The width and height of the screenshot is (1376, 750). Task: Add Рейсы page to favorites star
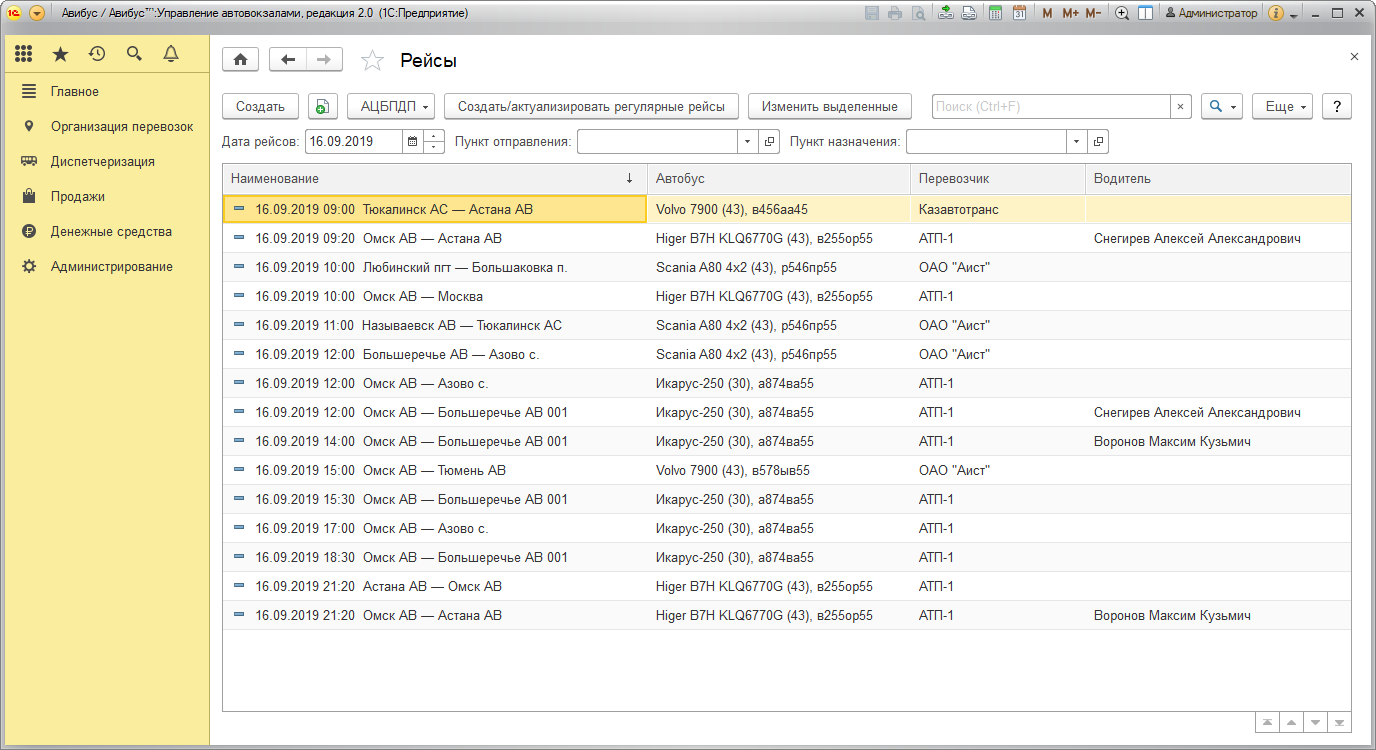tap(372, 61)
